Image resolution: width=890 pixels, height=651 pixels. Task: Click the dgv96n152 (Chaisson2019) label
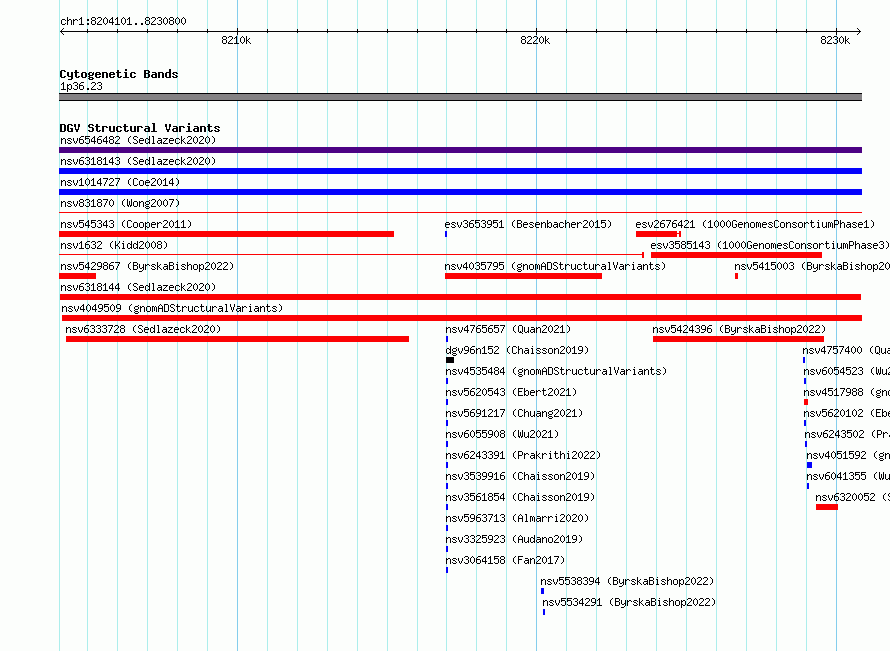[517, 350]
